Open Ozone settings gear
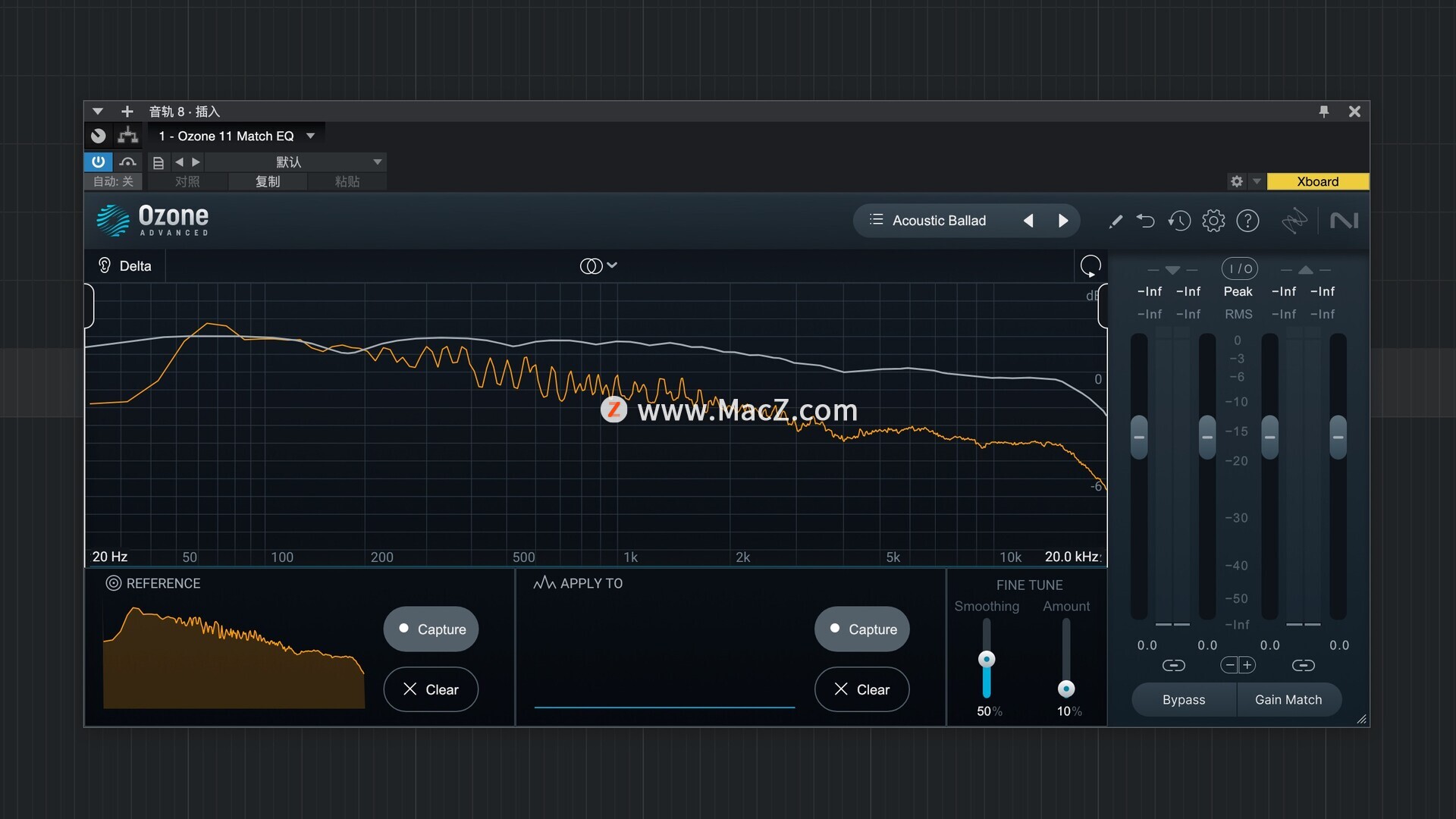 coord(1213,221)
